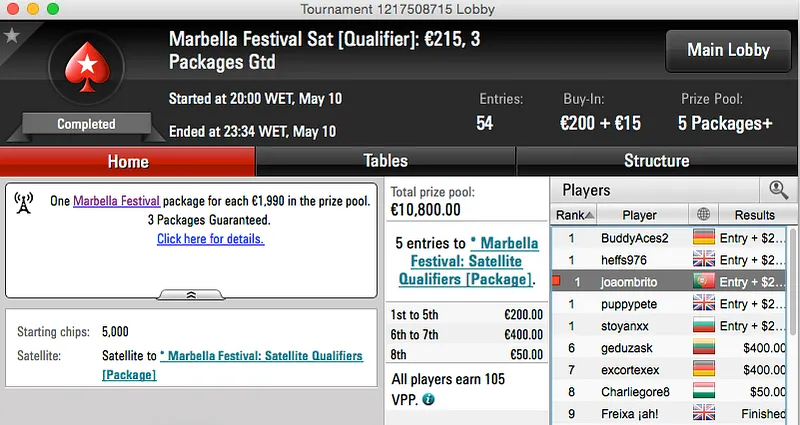Screen dimensions: 800x425
Task: Click the globe country column header
Action: 703,215
